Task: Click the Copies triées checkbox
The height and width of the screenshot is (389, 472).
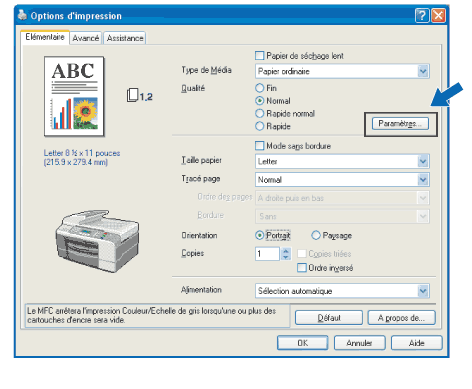Action: coord(302,254)
